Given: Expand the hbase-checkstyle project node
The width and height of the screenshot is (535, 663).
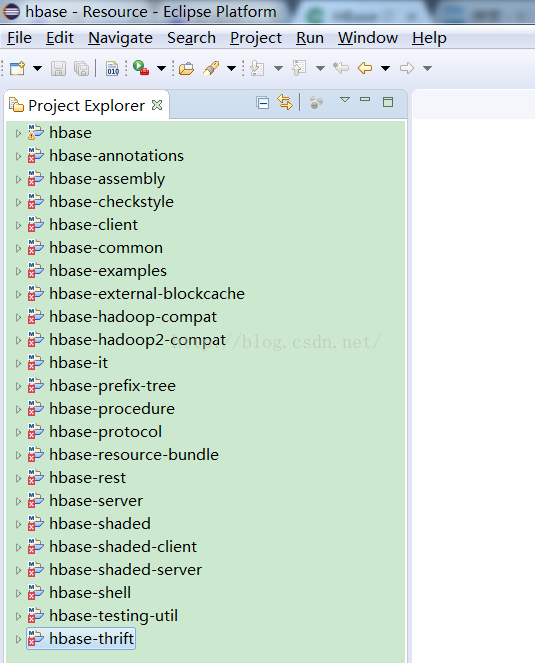Looking at the screenshot, I should pos(18,203).
